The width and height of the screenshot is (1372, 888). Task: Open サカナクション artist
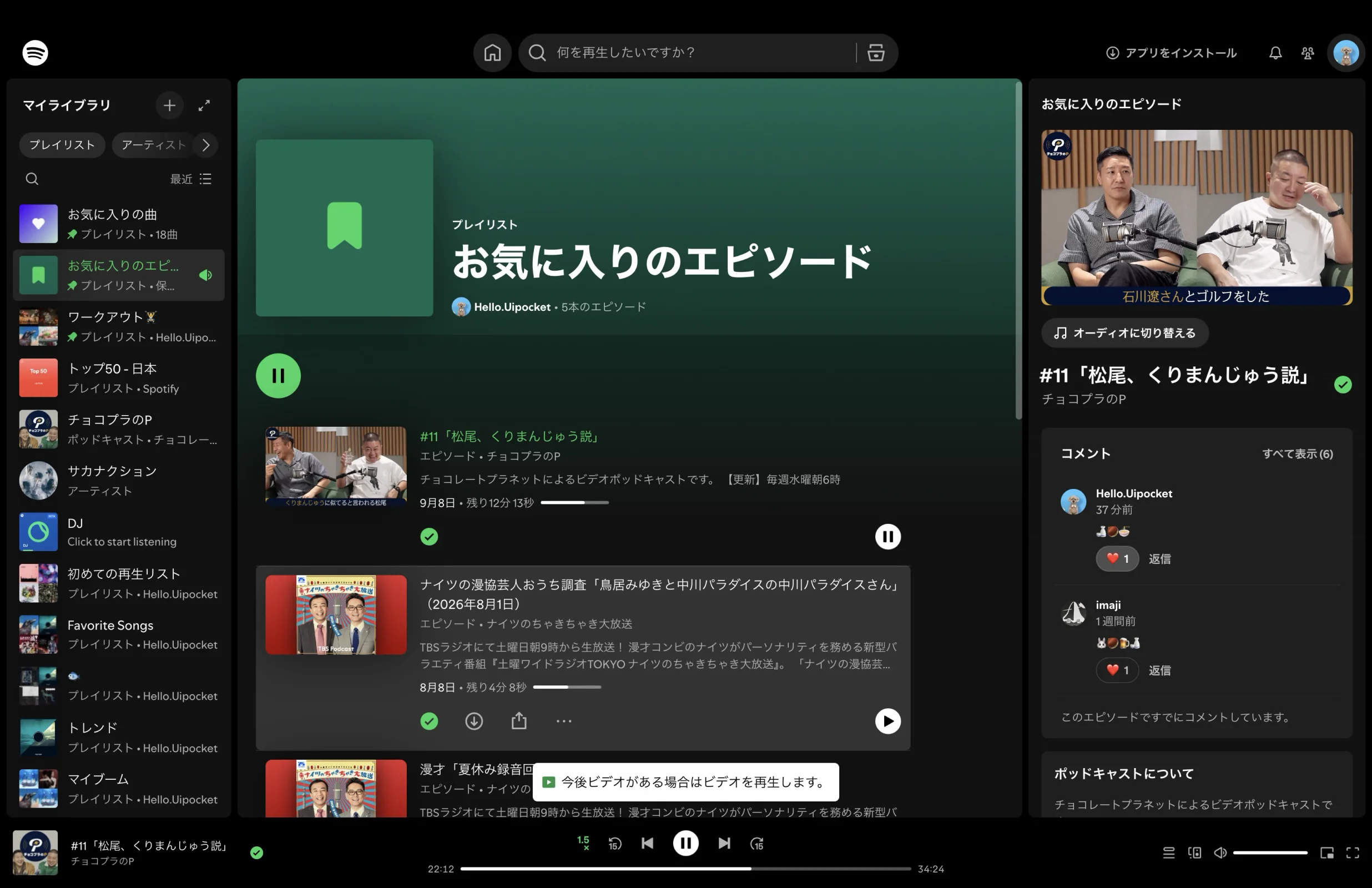tap(118, 480)
